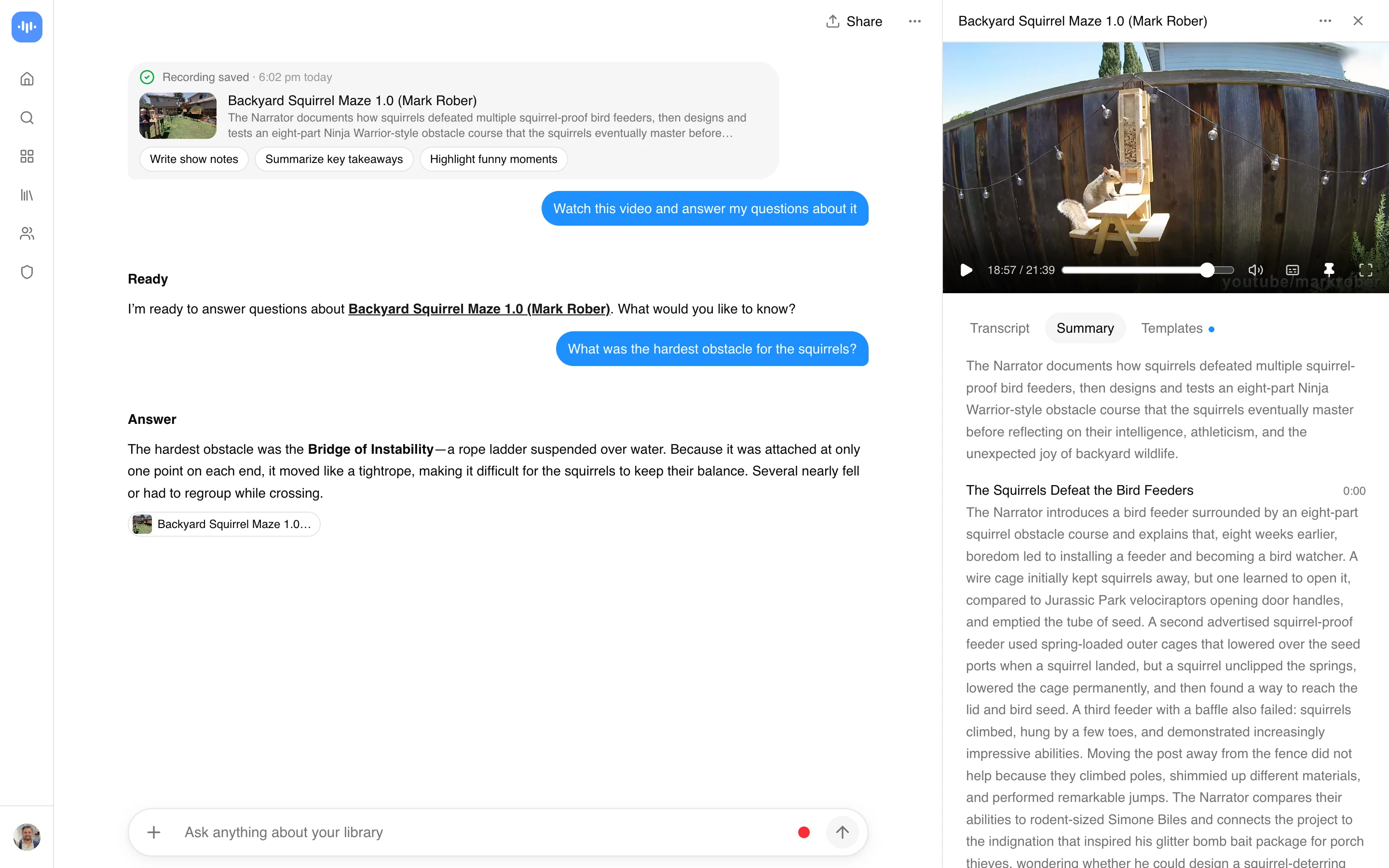Close the video side panel
Screen dimensions: 1389x868
(1358, 21)
